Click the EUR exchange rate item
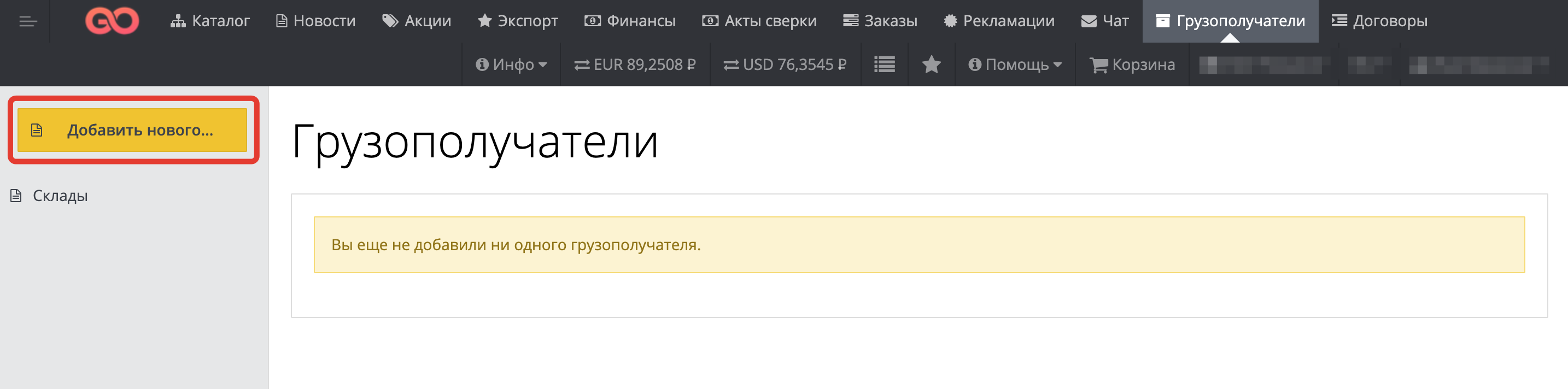 (x=635, y=64)
